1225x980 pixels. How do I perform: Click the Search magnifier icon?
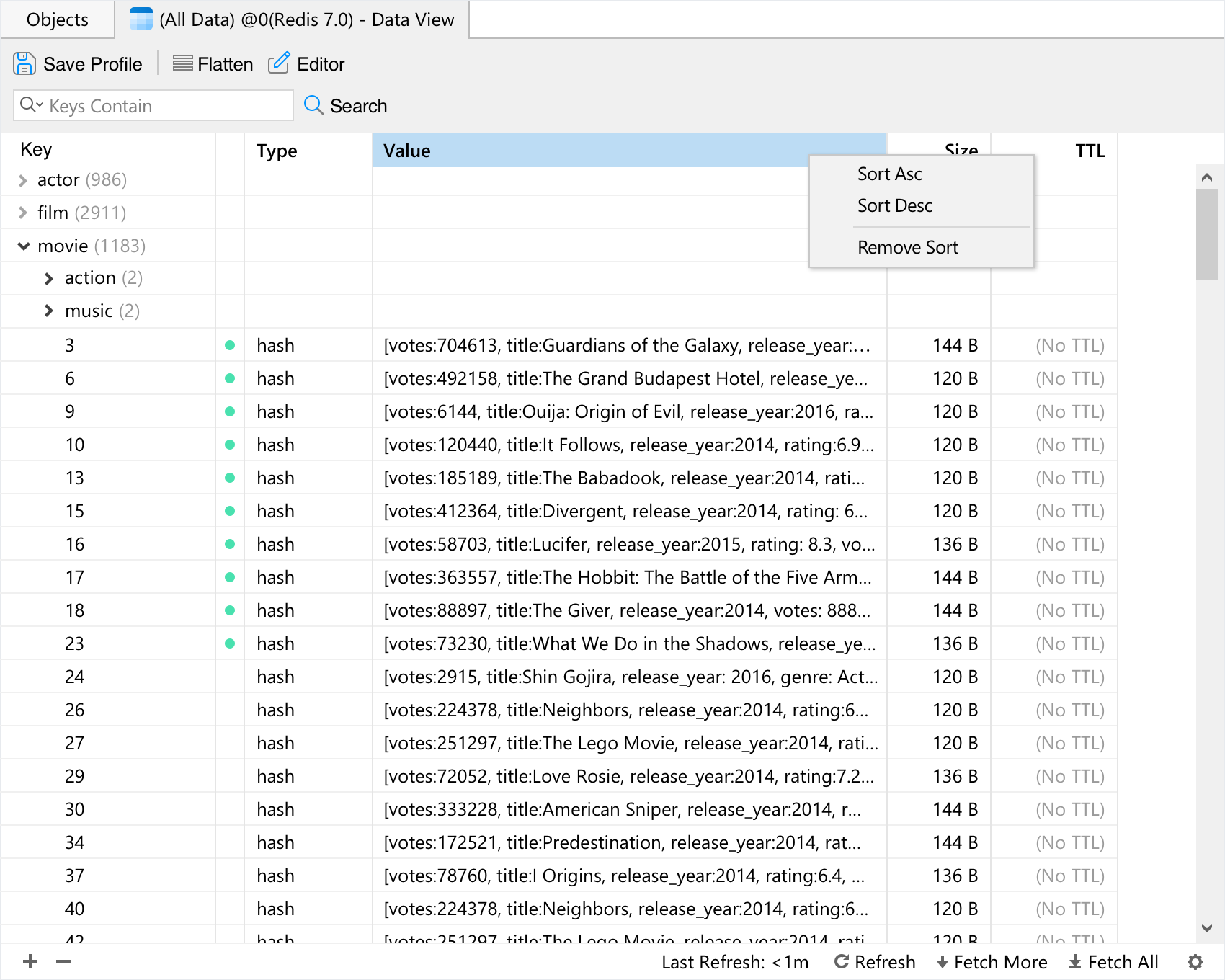[x=313, y=105]
